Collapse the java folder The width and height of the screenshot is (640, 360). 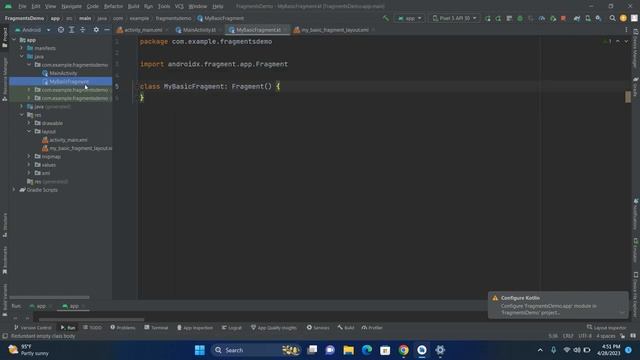click(x=22, y=56)
